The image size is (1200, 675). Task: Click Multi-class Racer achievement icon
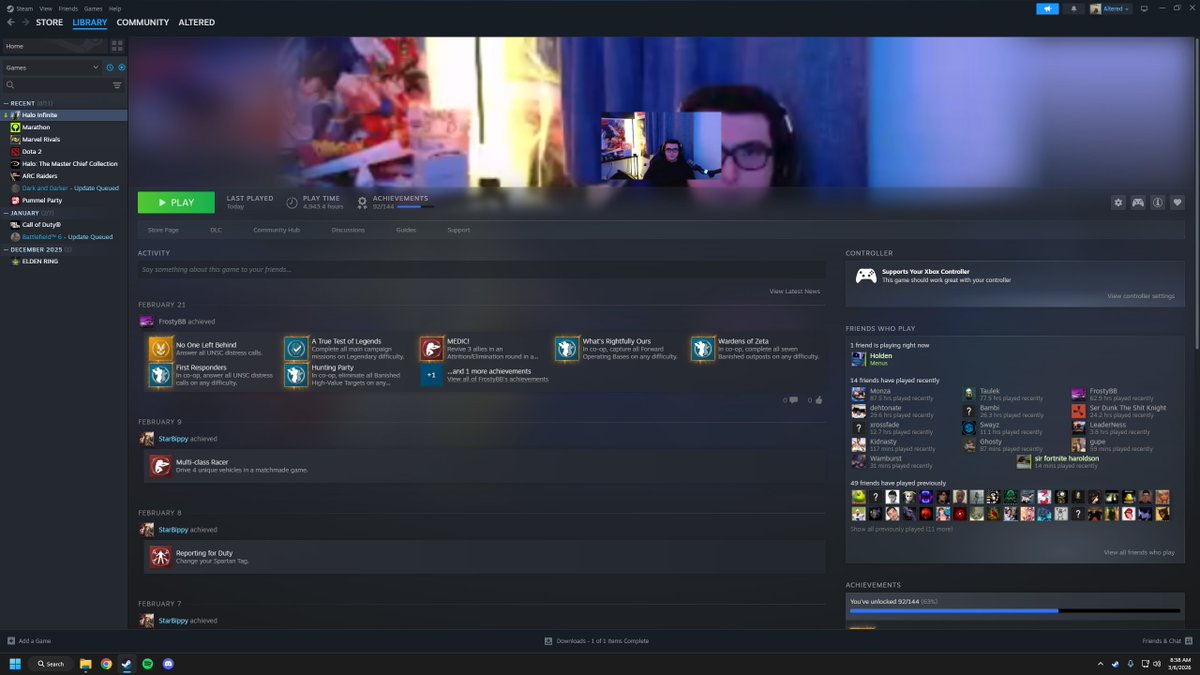tap(160, 466)
